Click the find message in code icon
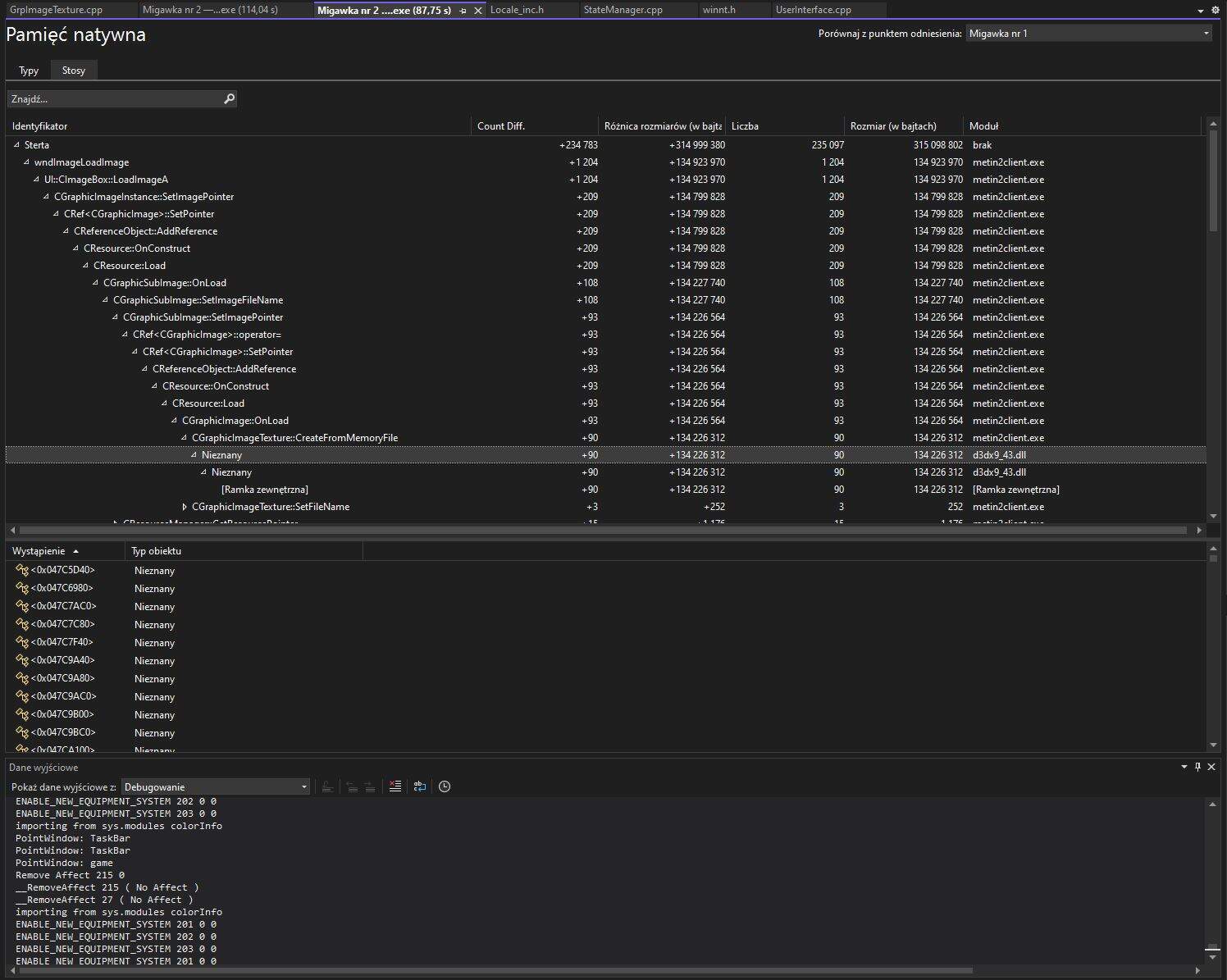 (327, 786)
